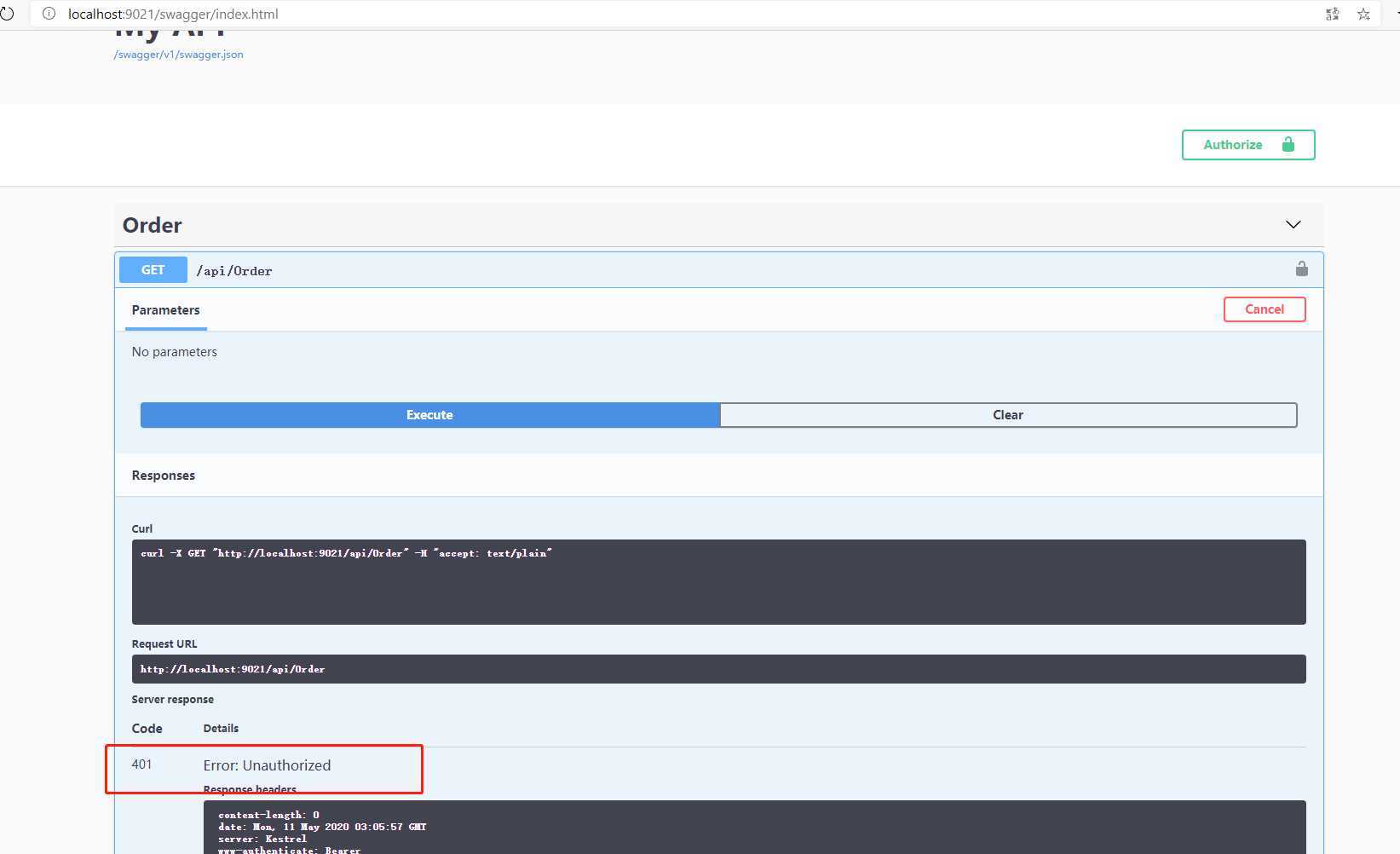Collapse the Order section chevron
The width and height of the screenshot is (1400, 854).
click(1293, 225)
